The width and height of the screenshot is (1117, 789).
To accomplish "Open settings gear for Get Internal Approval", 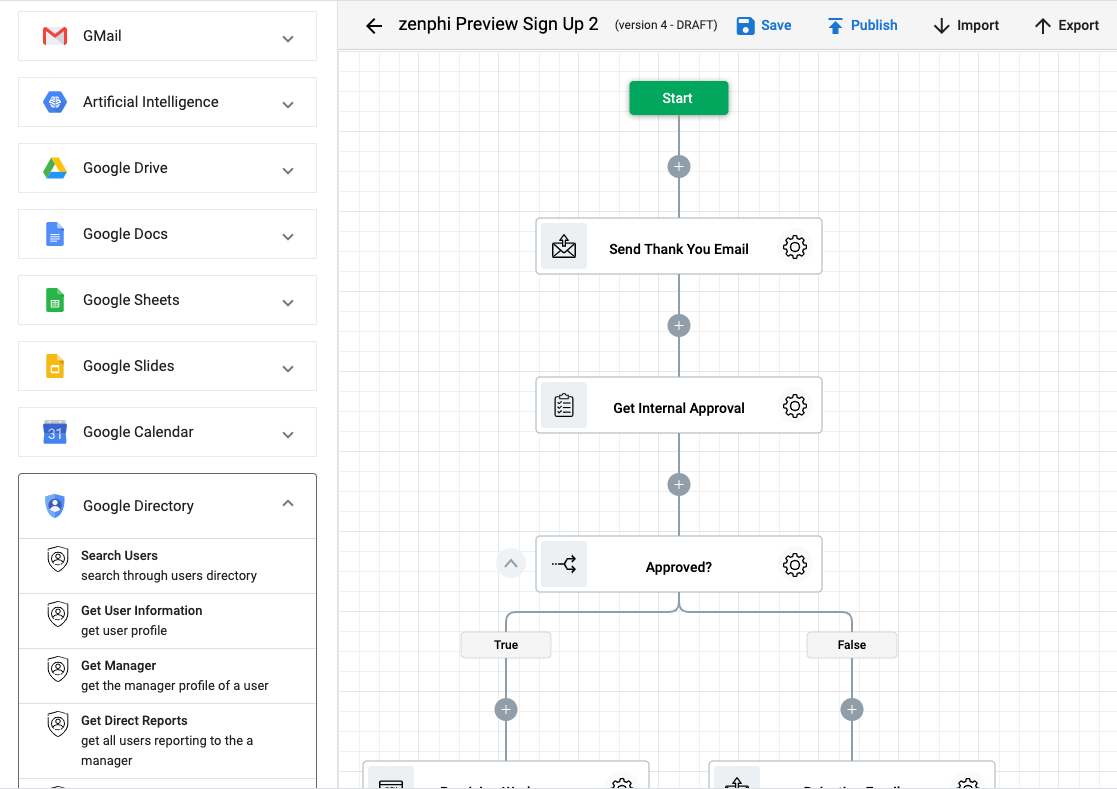I will pyautogui.click(x=794, y=406).
